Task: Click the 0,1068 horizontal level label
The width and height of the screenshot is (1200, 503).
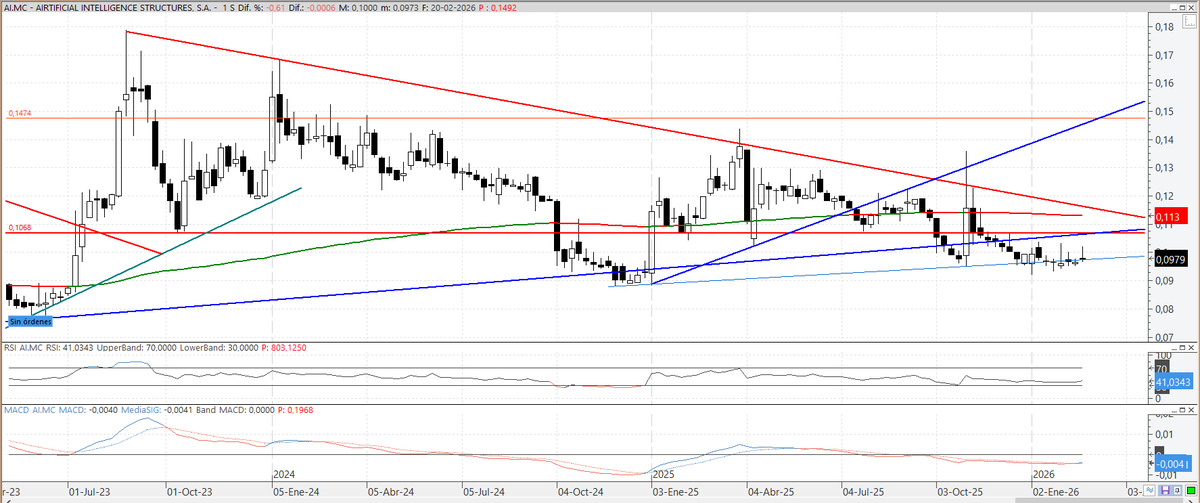Action: coord(21,228)
